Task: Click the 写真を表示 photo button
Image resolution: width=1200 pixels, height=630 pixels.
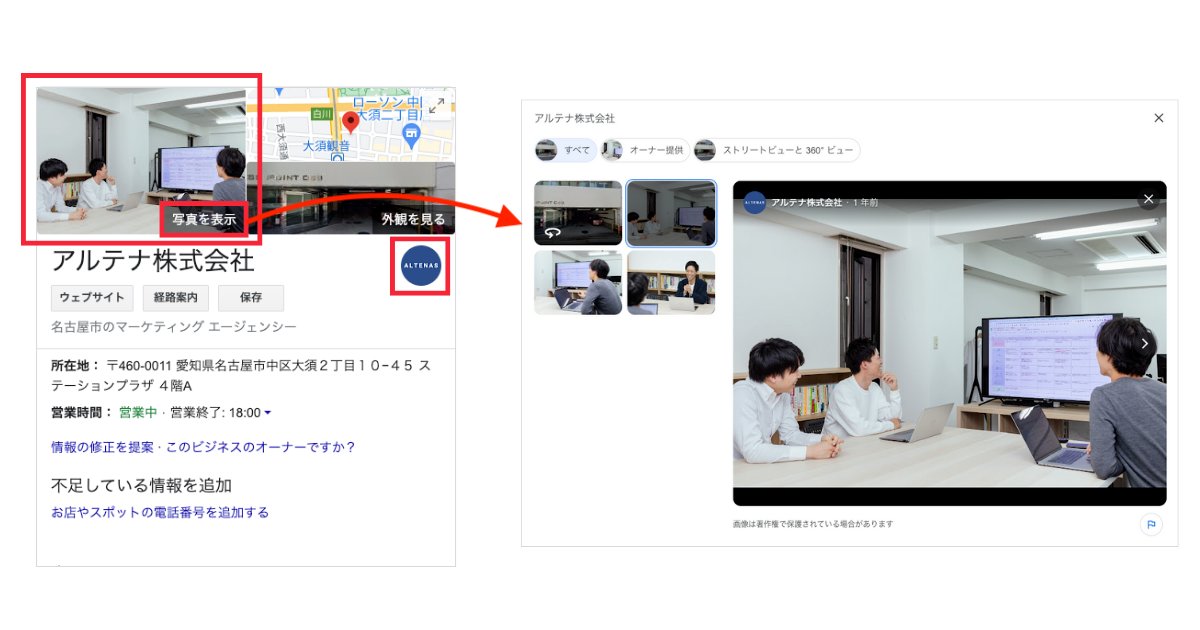Action: [204, 219]
